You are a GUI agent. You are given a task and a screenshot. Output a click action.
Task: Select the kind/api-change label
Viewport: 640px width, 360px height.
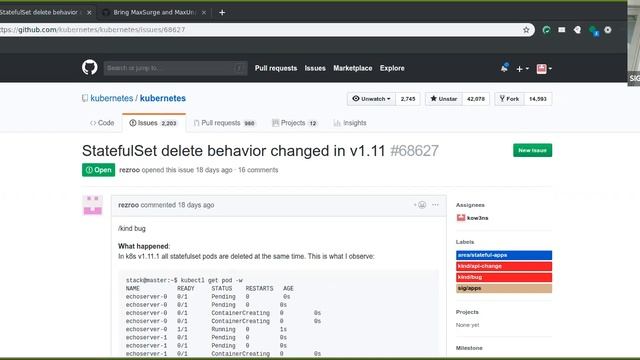[x=504, y=266]
